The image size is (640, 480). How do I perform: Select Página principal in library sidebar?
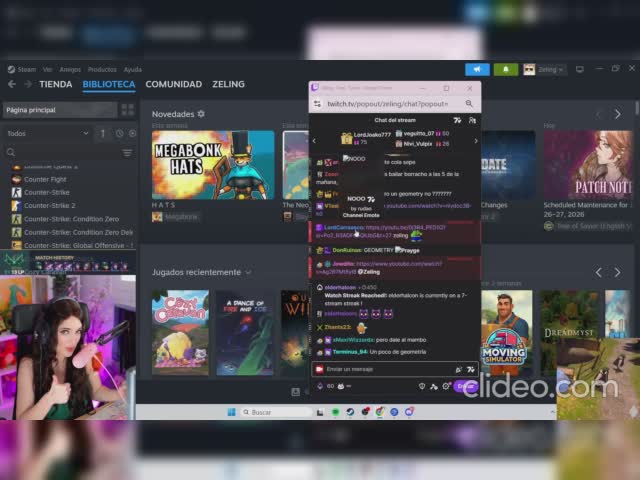pyautogui.click(x=60, y=110)
